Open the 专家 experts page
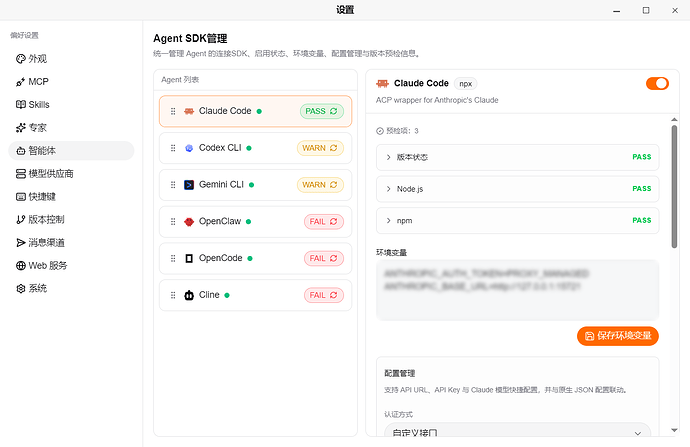Screen dimensions: 690x447 point(71,128)
